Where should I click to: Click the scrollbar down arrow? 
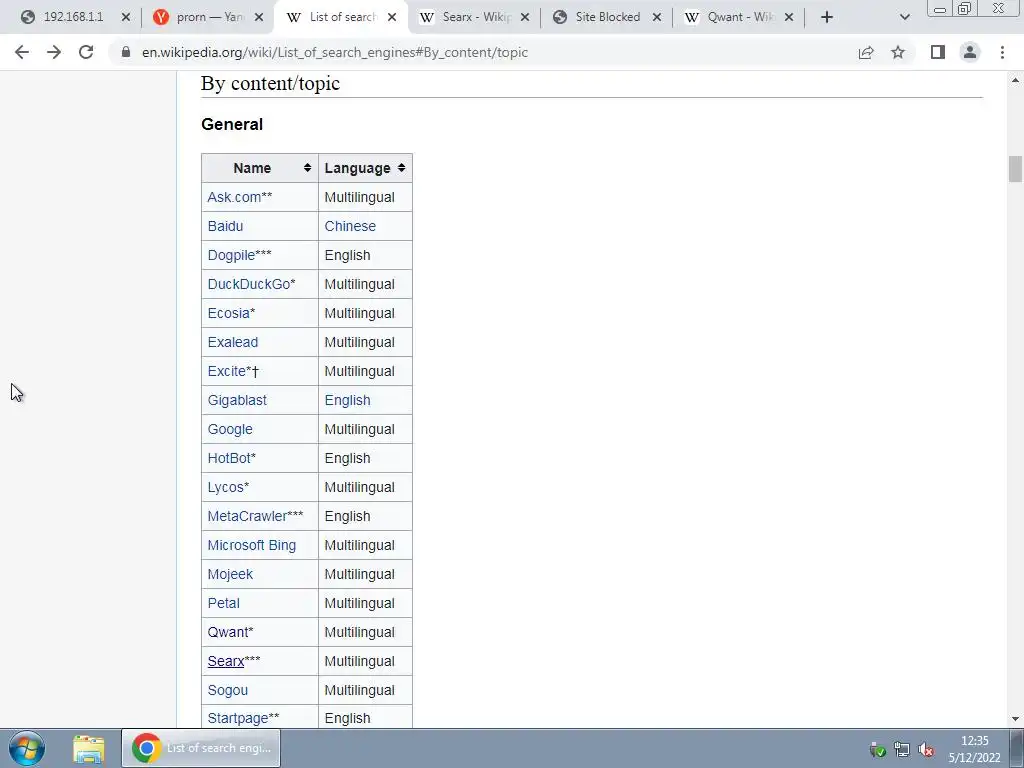pos(1015,719)
